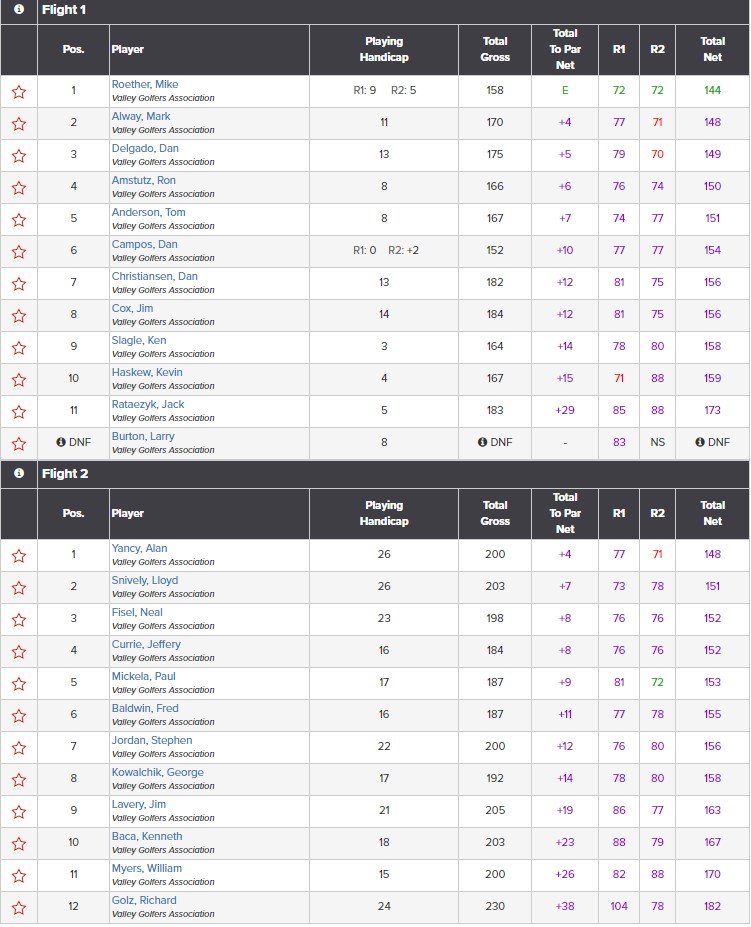Favorite Mike Roether with the star icon

tap(19, 92)
